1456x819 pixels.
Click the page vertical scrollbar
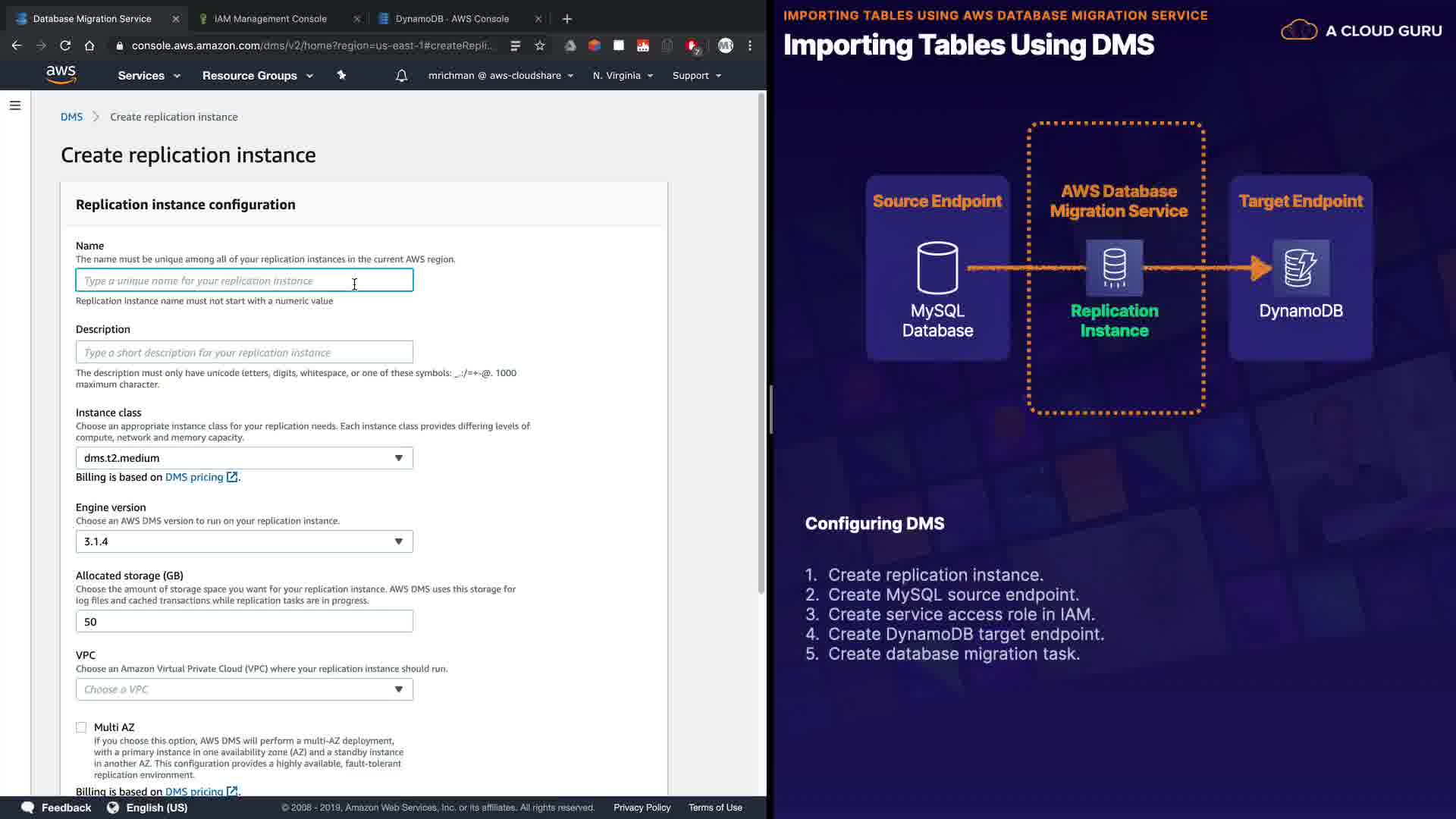point(761,341)
